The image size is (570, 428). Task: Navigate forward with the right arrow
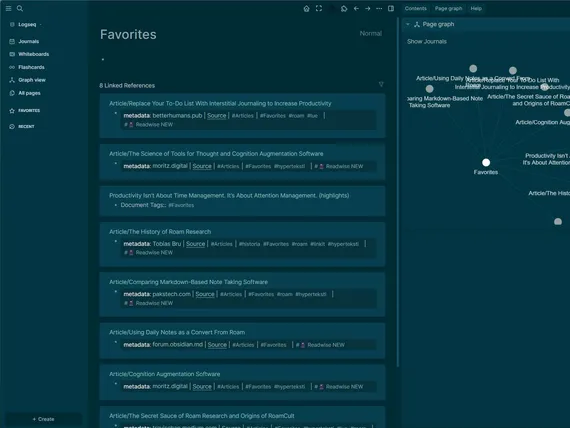(368, 8)
